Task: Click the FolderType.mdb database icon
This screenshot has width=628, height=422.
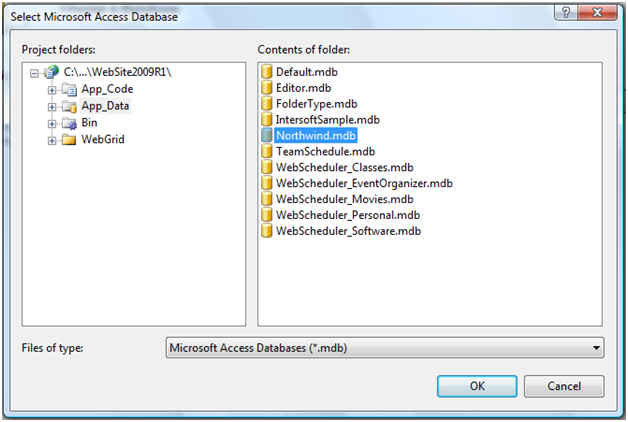Action: pyautogui.click(x=266, y=104)
